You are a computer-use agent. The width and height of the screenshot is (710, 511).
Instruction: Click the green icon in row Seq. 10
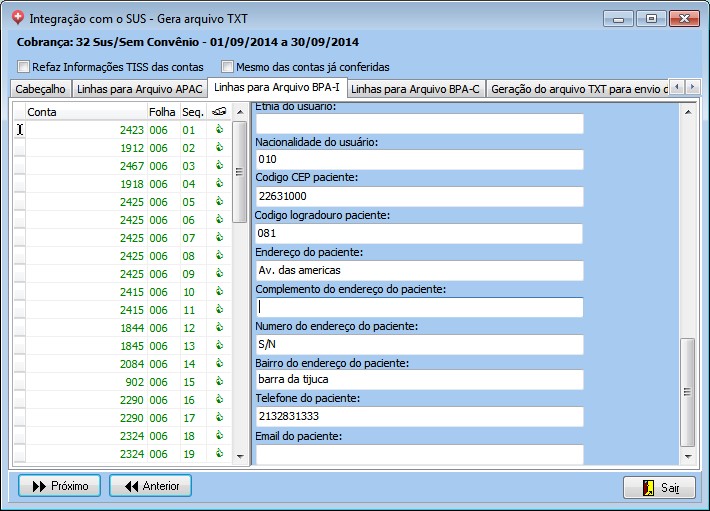[x=219, y=292]
